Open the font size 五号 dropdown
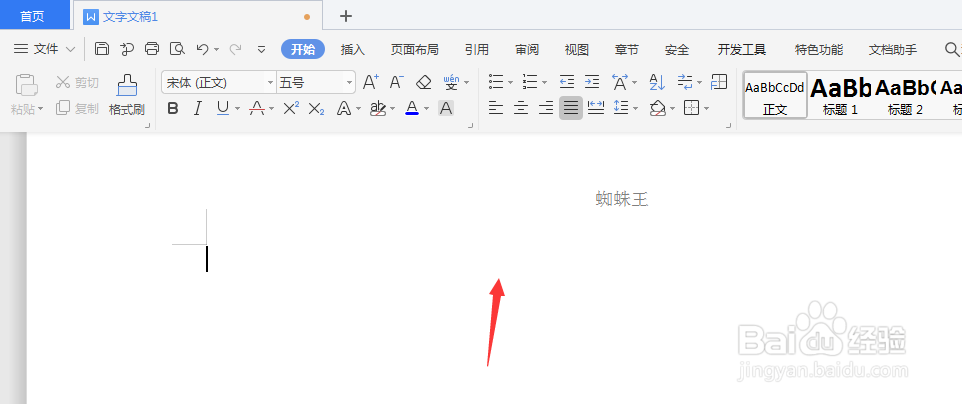962x404 pixels. point(350,82)
